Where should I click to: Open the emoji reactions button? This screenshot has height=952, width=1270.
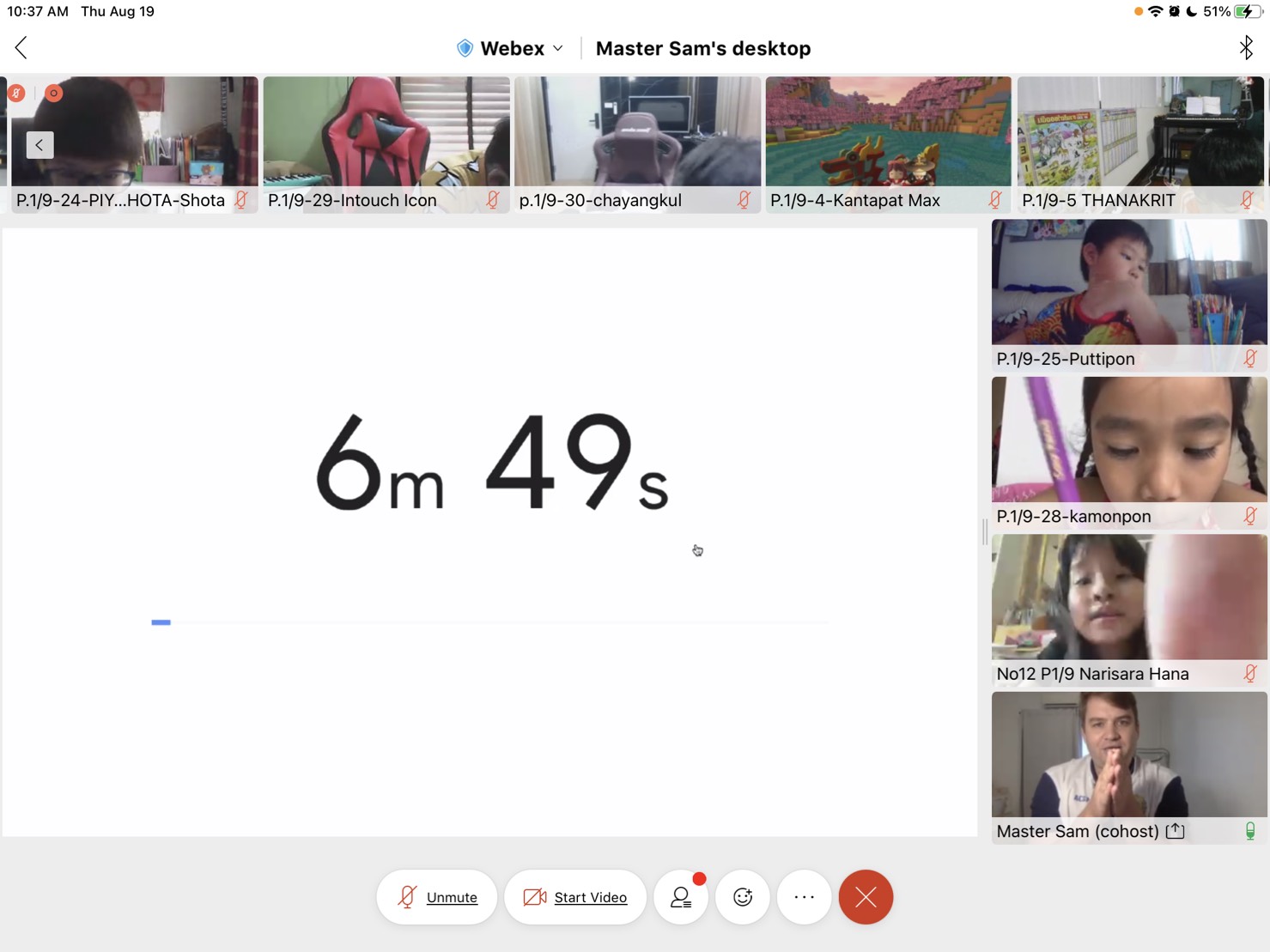point(743,897)
